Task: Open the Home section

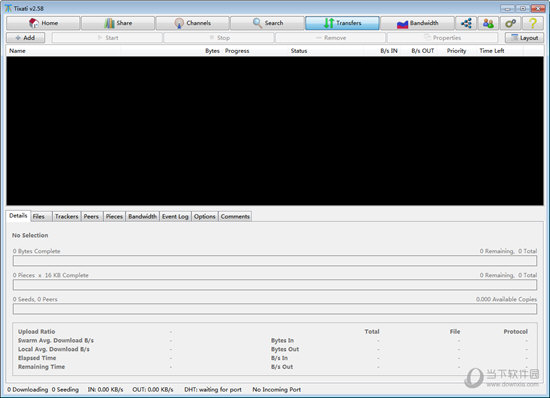Action: coord(43,23)
